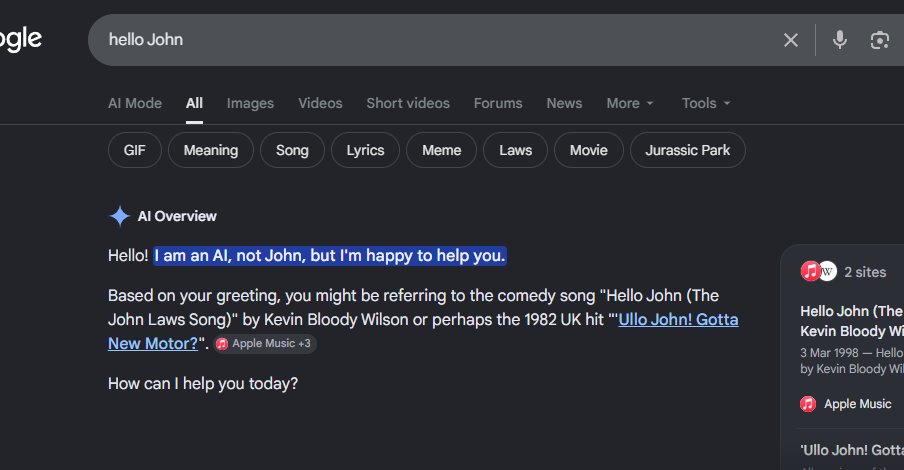This screenshot has height=470, width=904.
Task: Select the Movie filter chip
Action: 589,150
